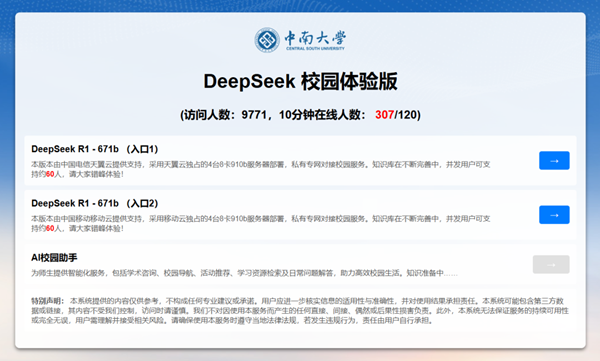
Task: Click the DeepSeek R1 - 671b (入口1) title
Action: pos(95,149)
